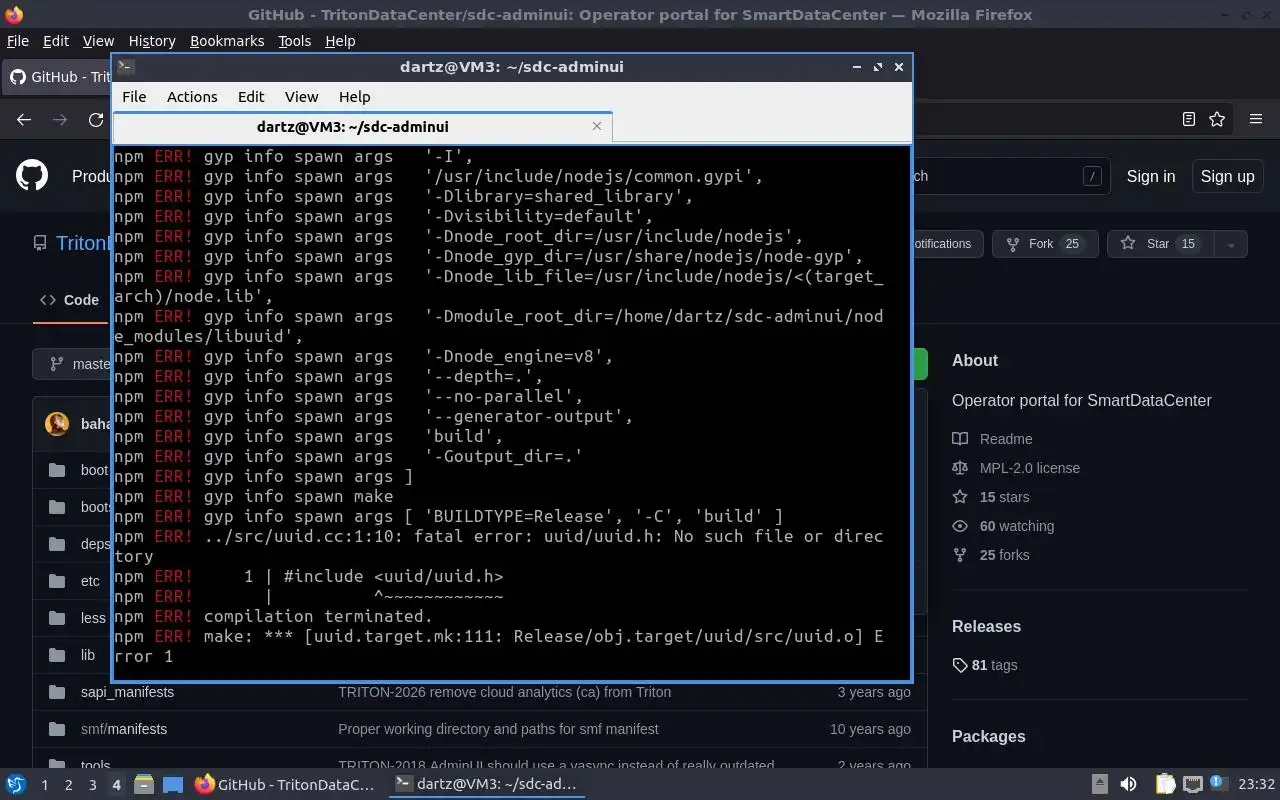The height and width of the screenshot is (800, 1280).
Task: View 25 forks link
Action: click(1004, 555)
